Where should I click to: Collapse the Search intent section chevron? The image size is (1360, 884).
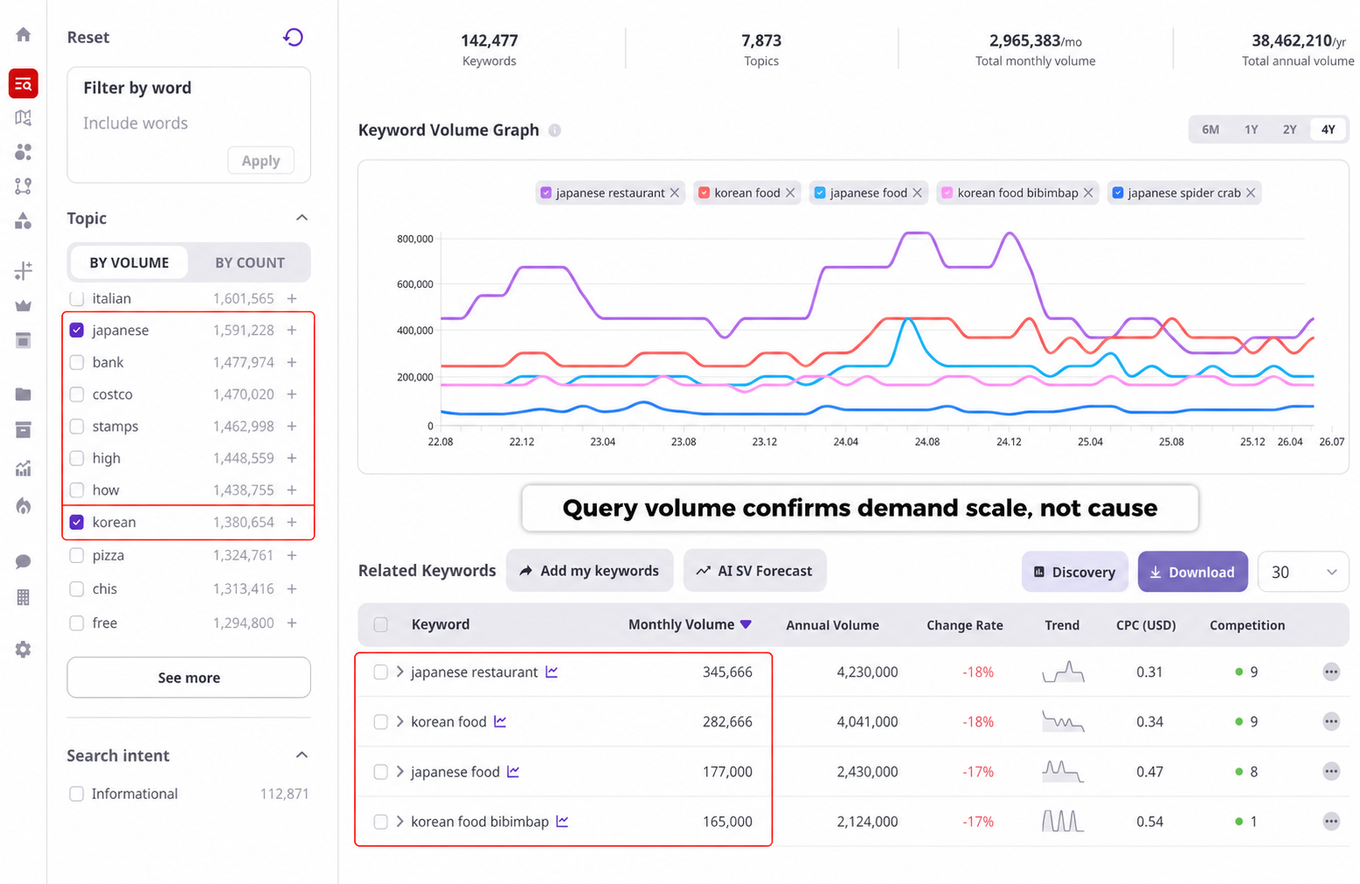pyautogui.click(x=302, y=755)
